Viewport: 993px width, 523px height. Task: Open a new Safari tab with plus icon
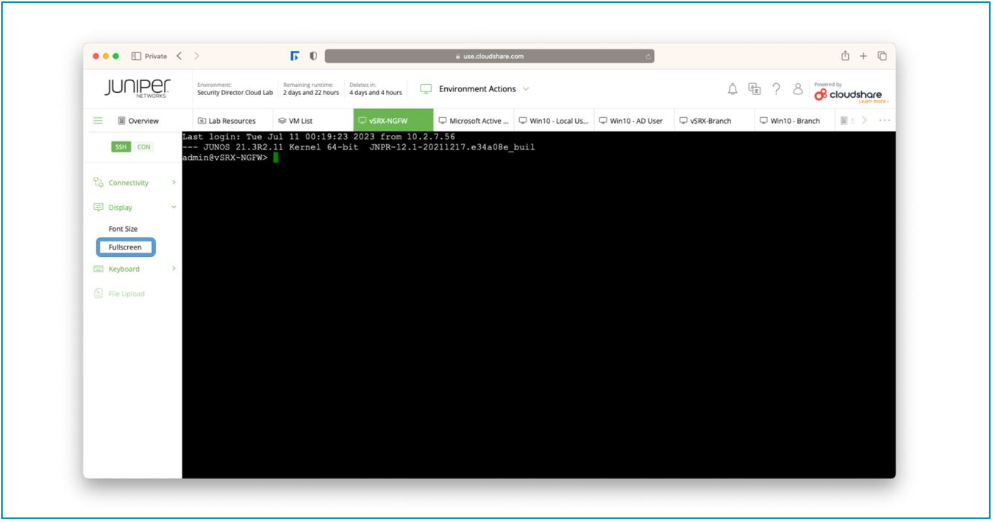pyautogui.click(x=864, y=56)
